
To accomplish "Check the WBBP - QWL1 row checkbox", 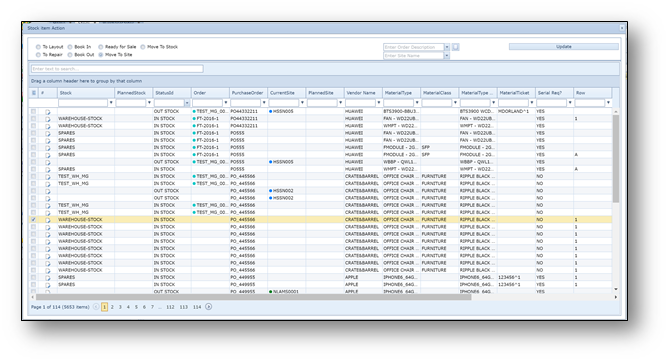I will click(34, 162).
